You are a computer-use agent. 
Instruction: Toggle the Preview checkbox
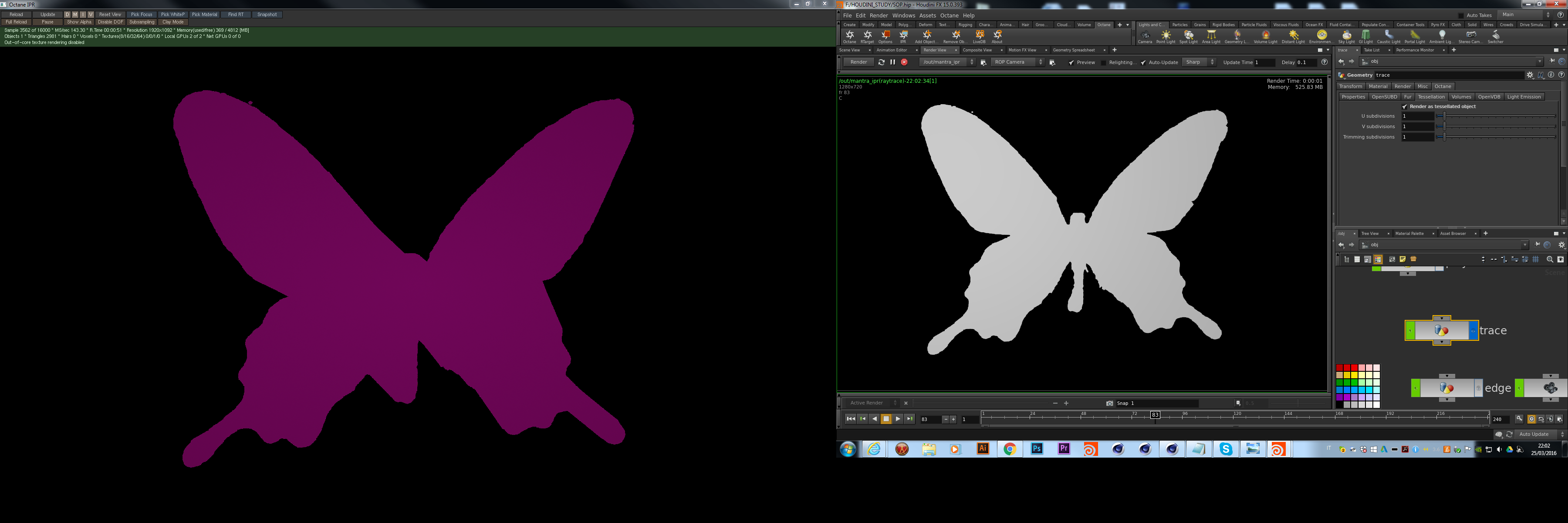[x=1071, y=63]
